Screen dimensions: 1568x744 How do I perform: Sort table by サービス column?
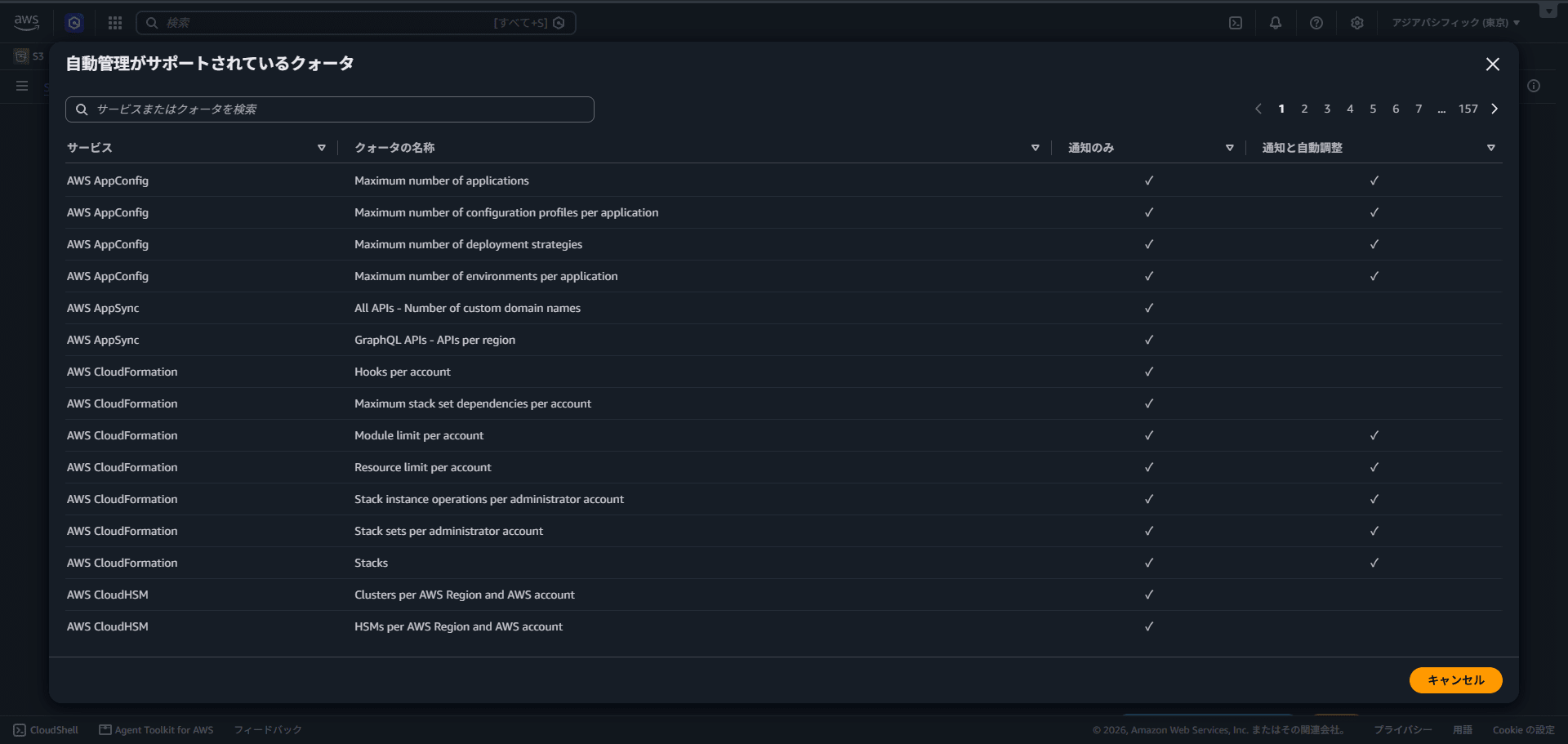click(x=322, y=148)
